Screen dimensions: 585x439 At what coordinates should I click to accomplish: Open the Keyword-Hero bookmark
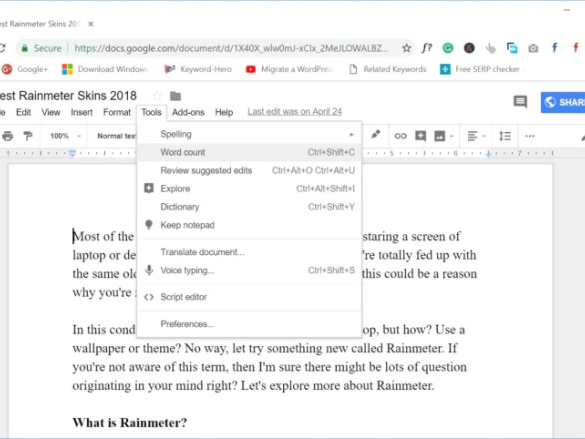[x=198, y=69]
